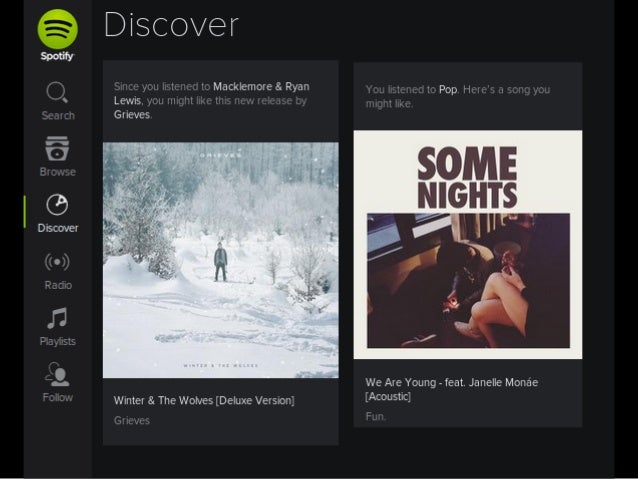Open the Grieves link in recommendation text

132,115
